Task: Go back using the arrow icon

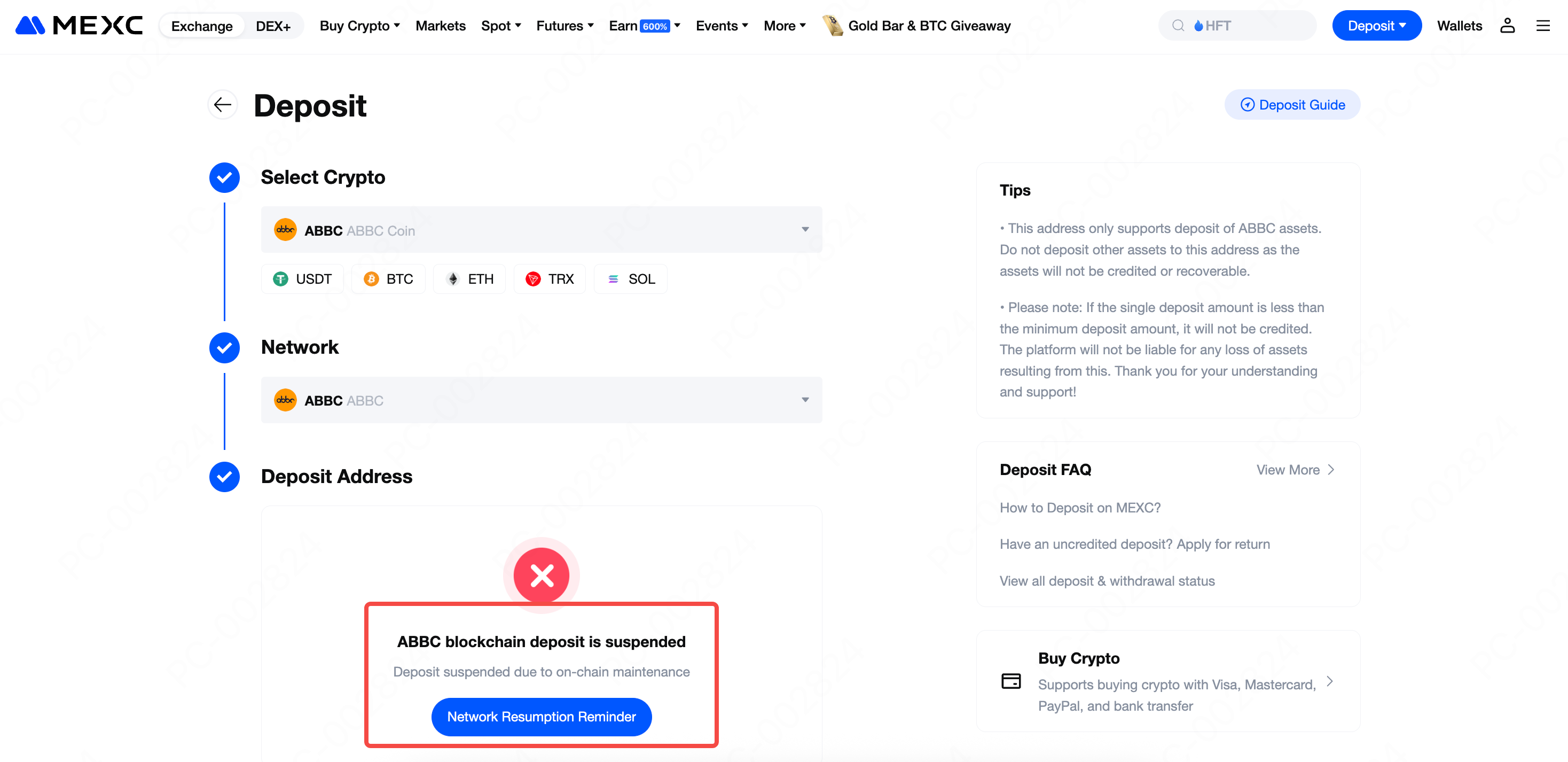Action: coord(223,105)
